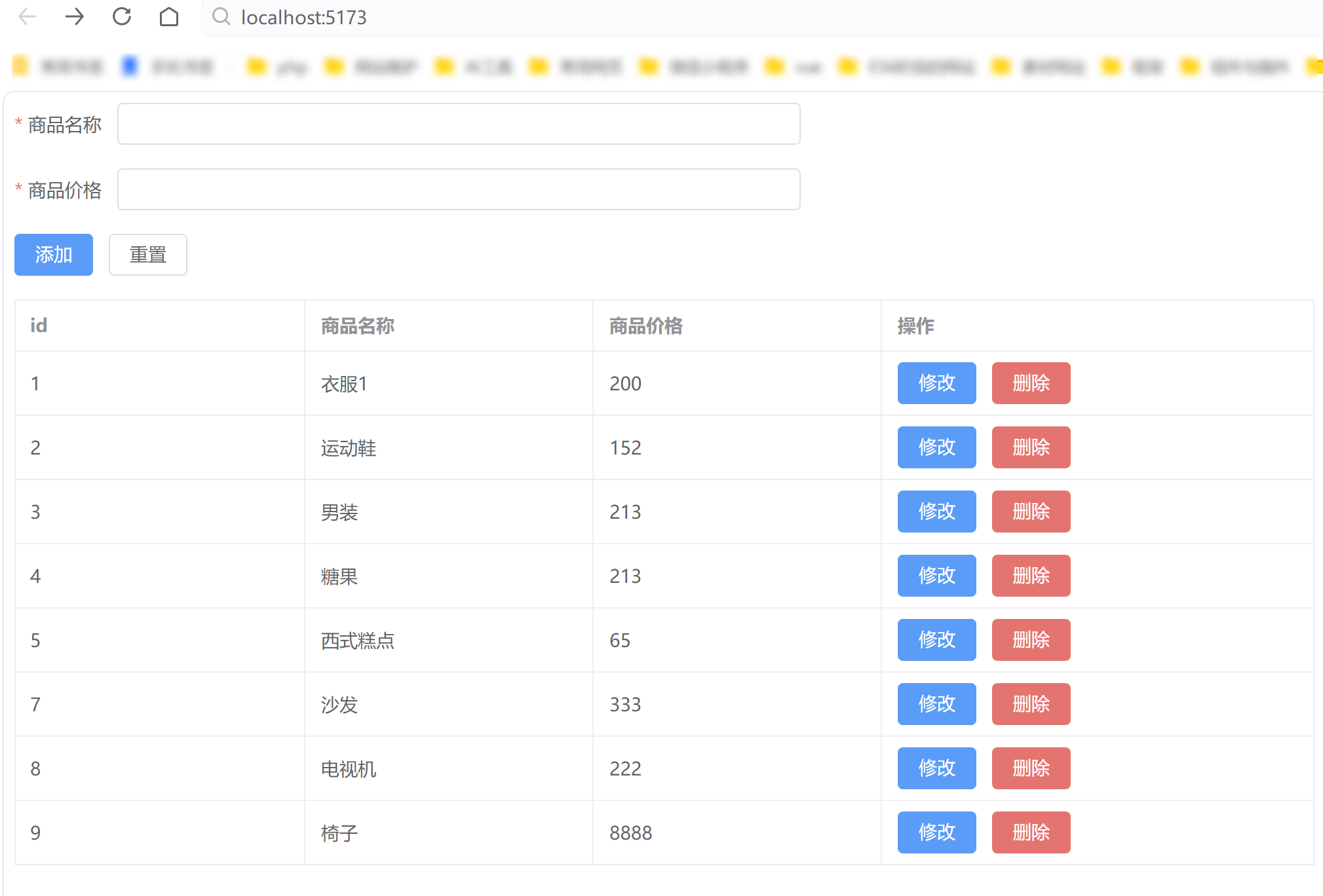
Task: Click 修改 for 椅子 row
Action: [936, 832]
